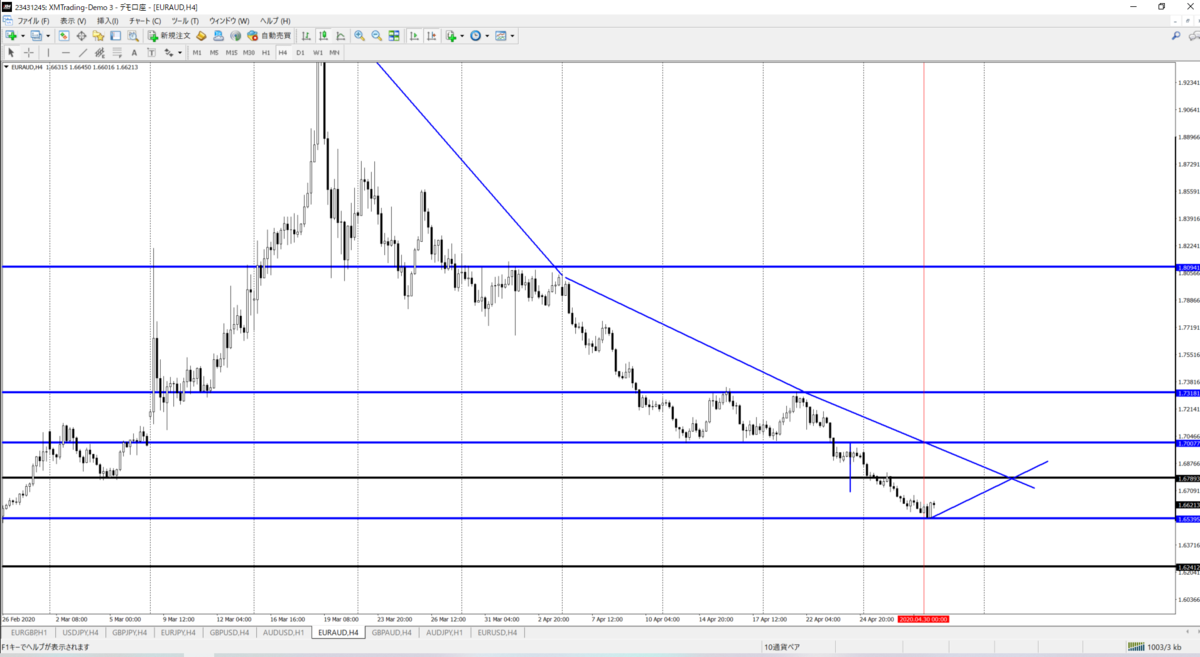Select the Fibonacci retracement tool
This screenshot has height=657, width=1200.
click(117, 52)
